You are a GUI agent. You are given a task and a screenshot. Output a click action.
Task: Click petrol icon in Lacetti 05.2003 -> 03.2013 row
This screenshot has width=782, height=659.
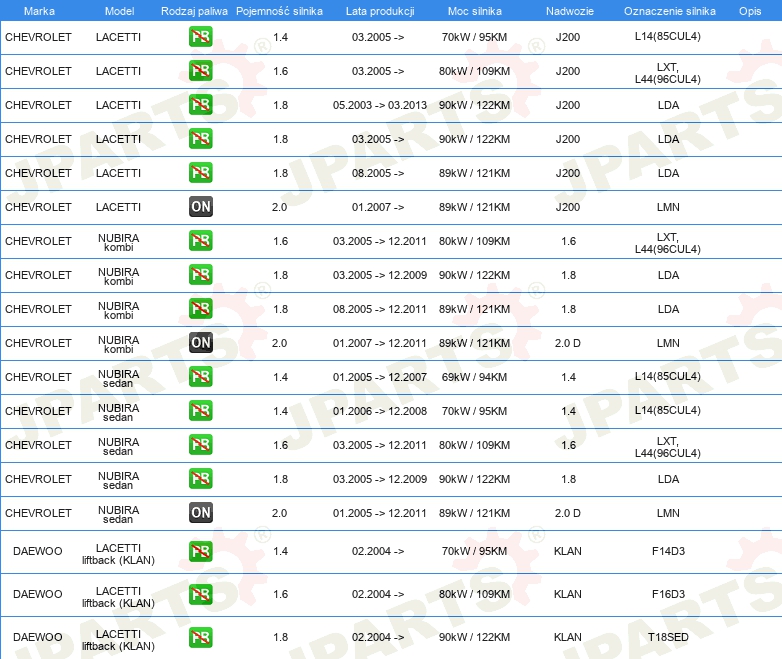coord(200,105)
